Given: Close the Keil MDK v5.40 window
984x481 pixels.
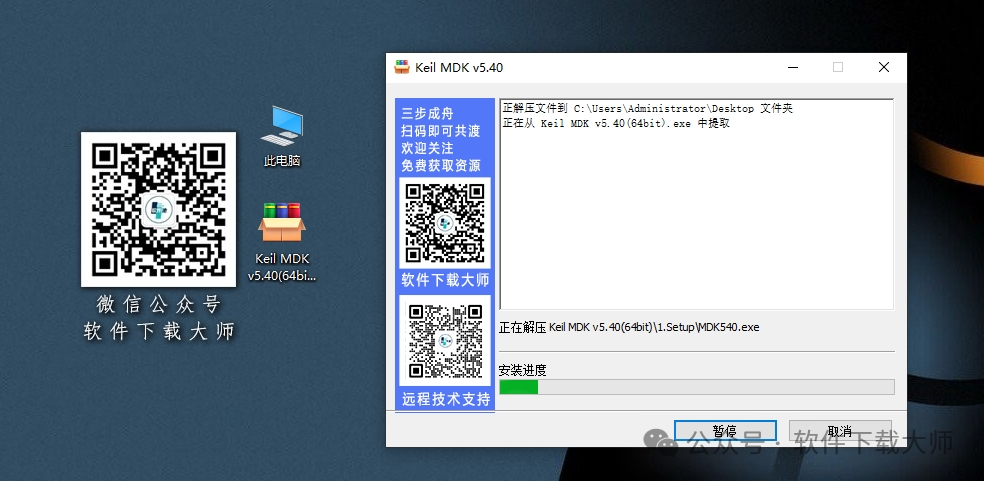Looking at the screenshot, I should pyautogui.click(x=884, y=67).
